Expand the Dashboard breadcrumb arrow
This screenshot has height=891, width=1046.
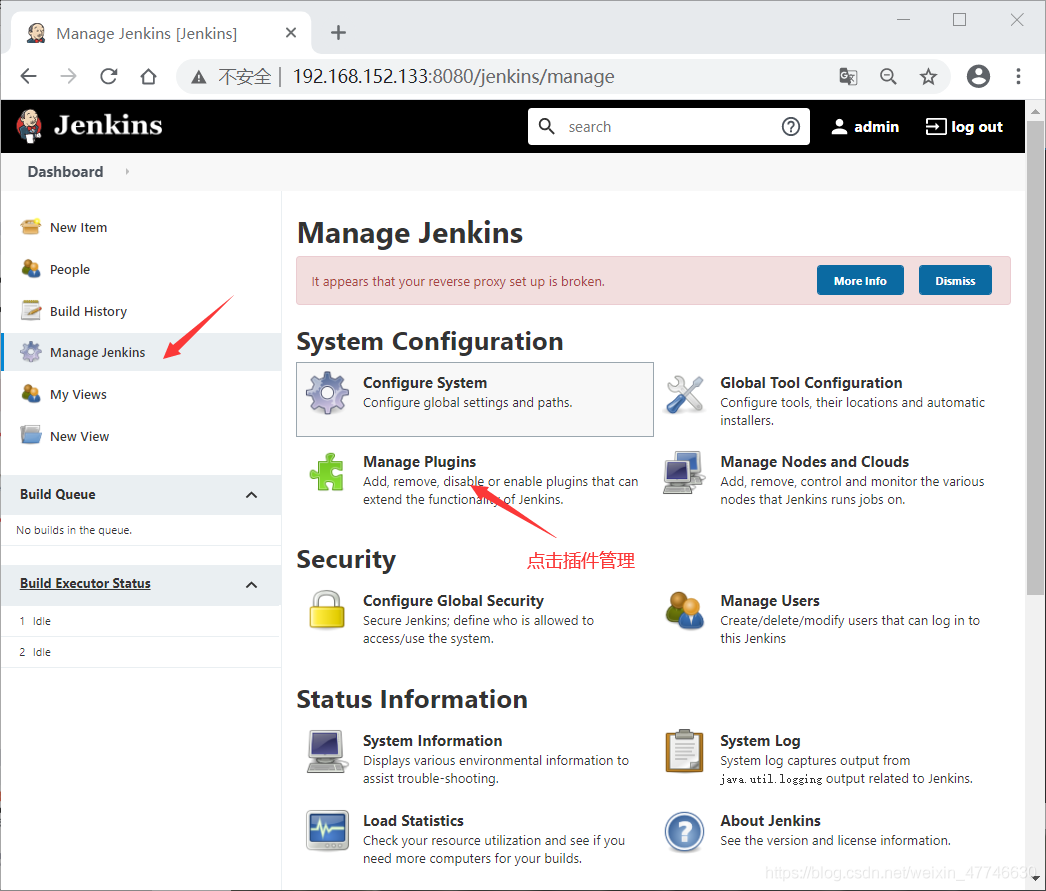[x=127, y=171]
